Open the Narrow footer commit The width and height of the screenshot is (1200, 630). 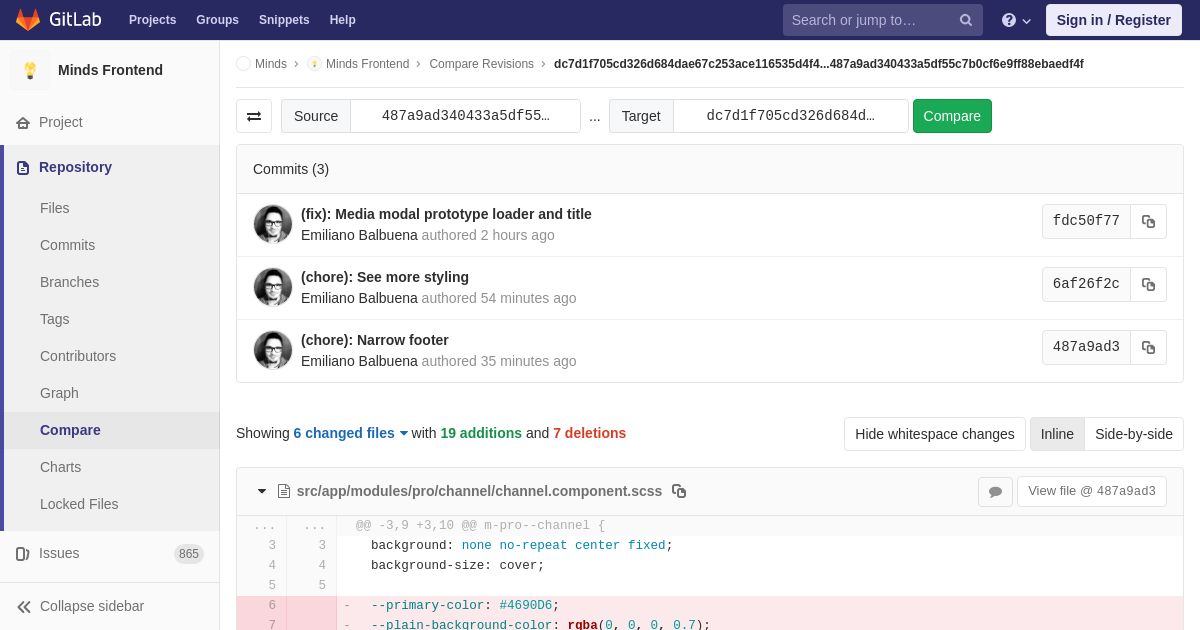click(375, 340)
